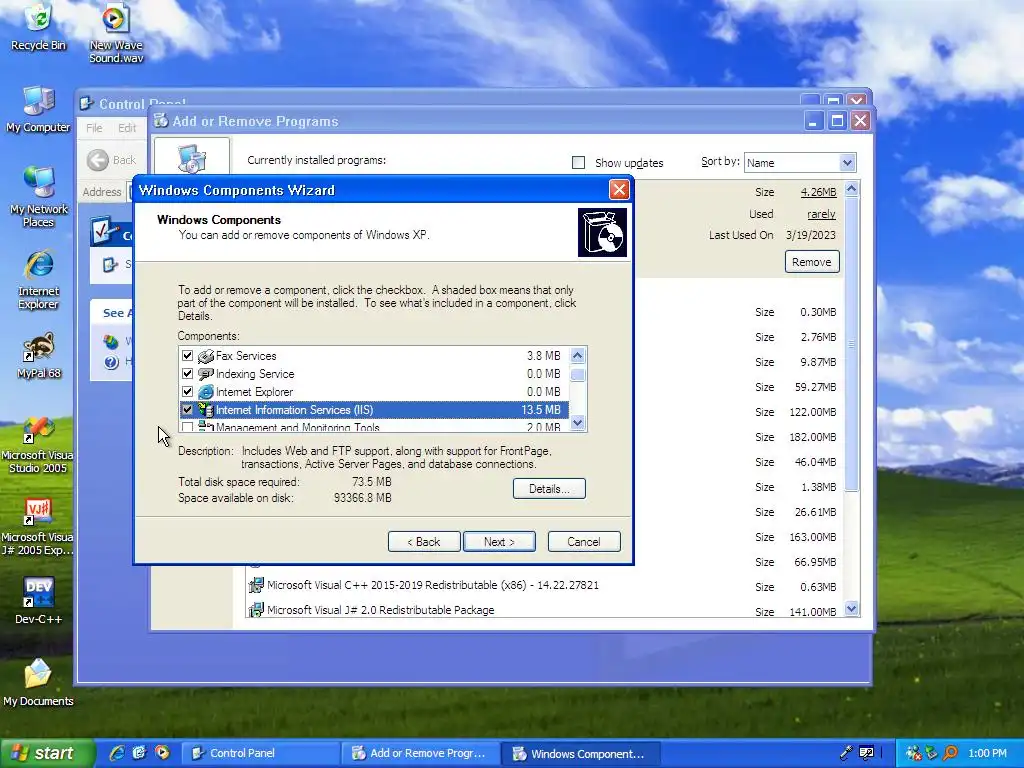Click programs list scroll up arrow
This screenshot has height=768, width=1024.
(851, 189)
